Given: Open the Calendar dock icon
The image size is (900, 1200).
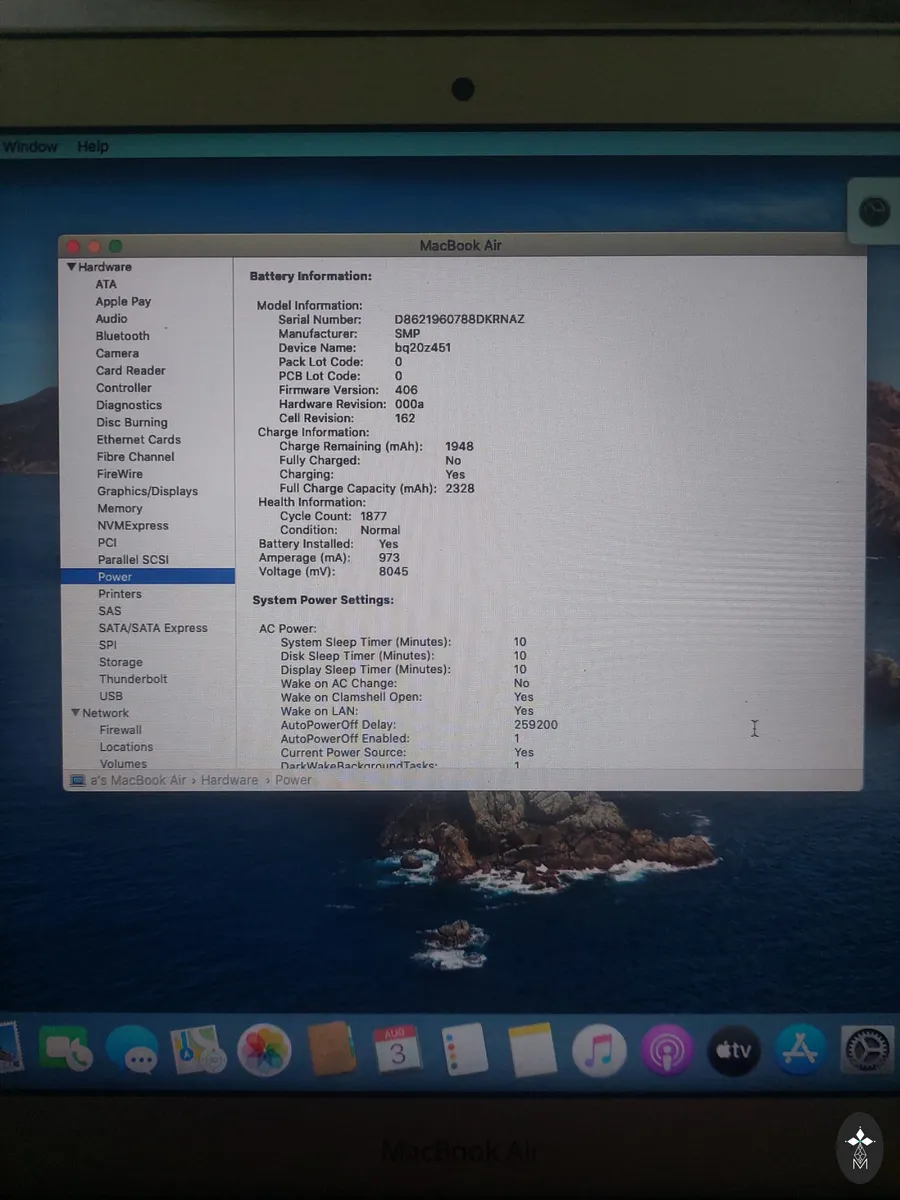Looking at the screenshot, I should 398,1049.
